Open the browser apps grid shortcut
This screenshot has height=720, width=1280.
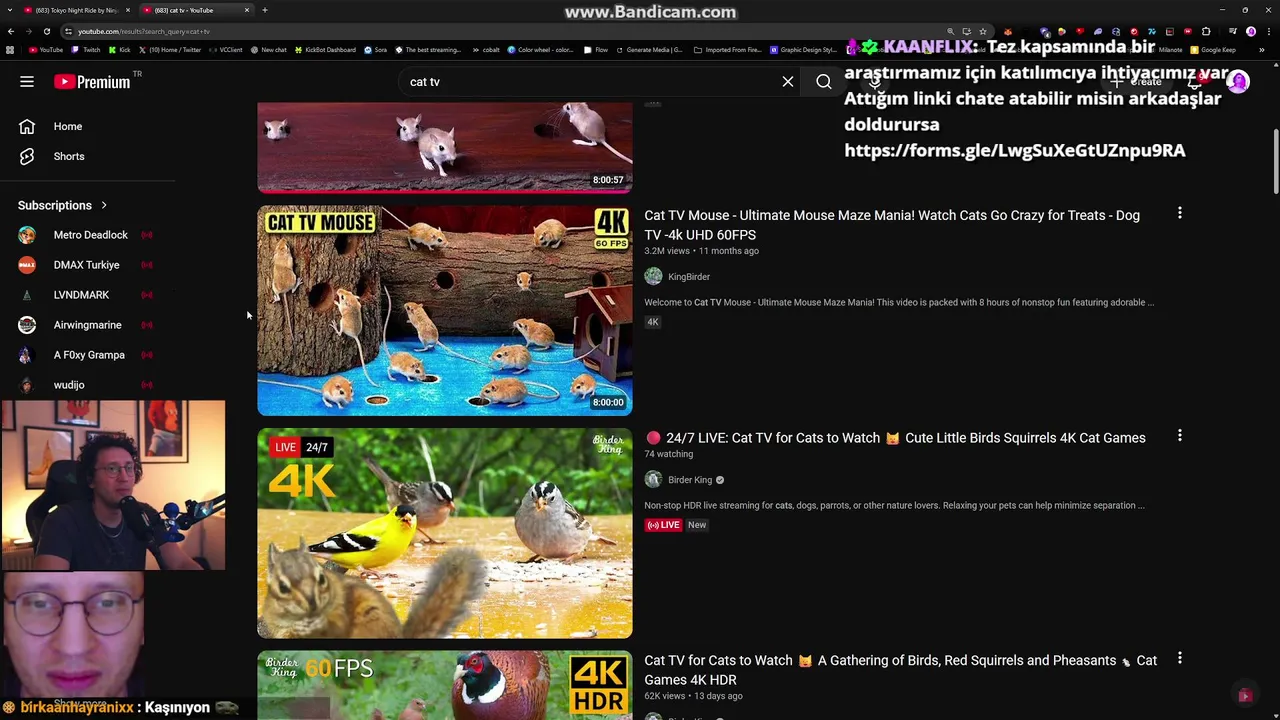coord(10,50)
